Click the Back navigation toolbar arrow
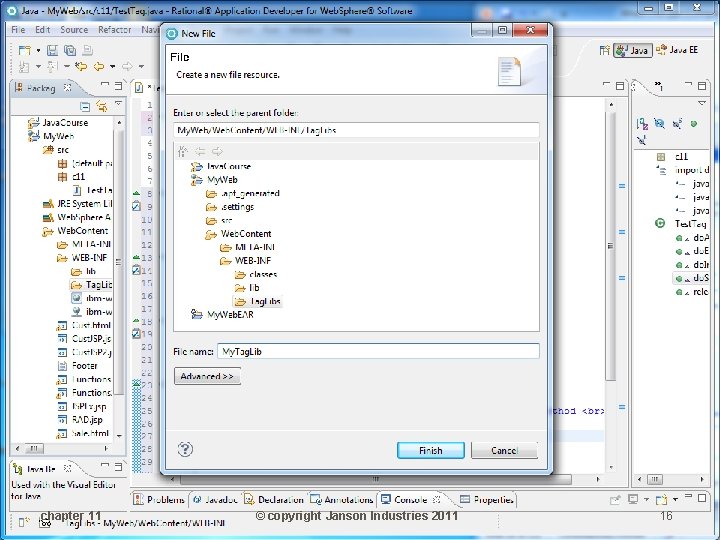Image resolution: width=720 pixels, height=540 pixels. [x=99, y=67]
